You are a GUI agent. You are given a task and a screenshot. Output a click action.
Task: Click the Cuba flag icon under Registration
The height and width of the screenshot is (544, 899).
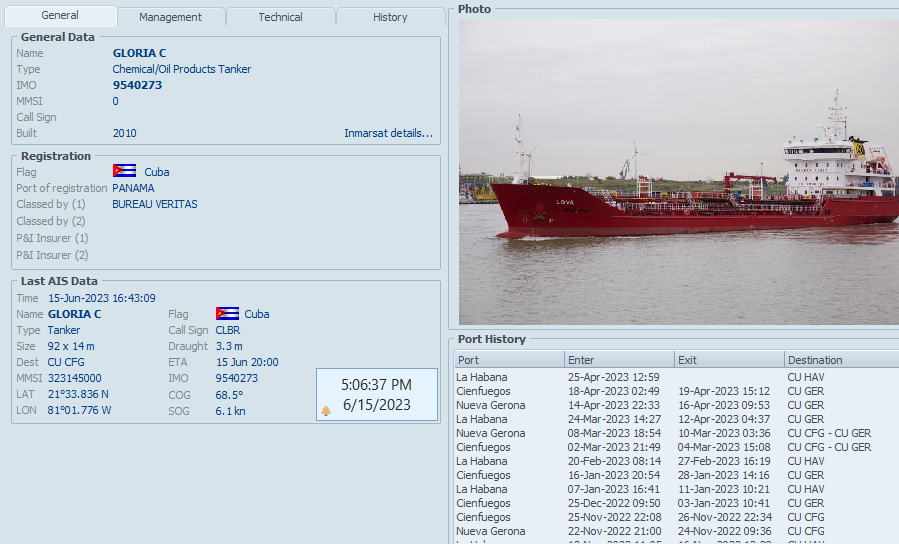[124, 171]
